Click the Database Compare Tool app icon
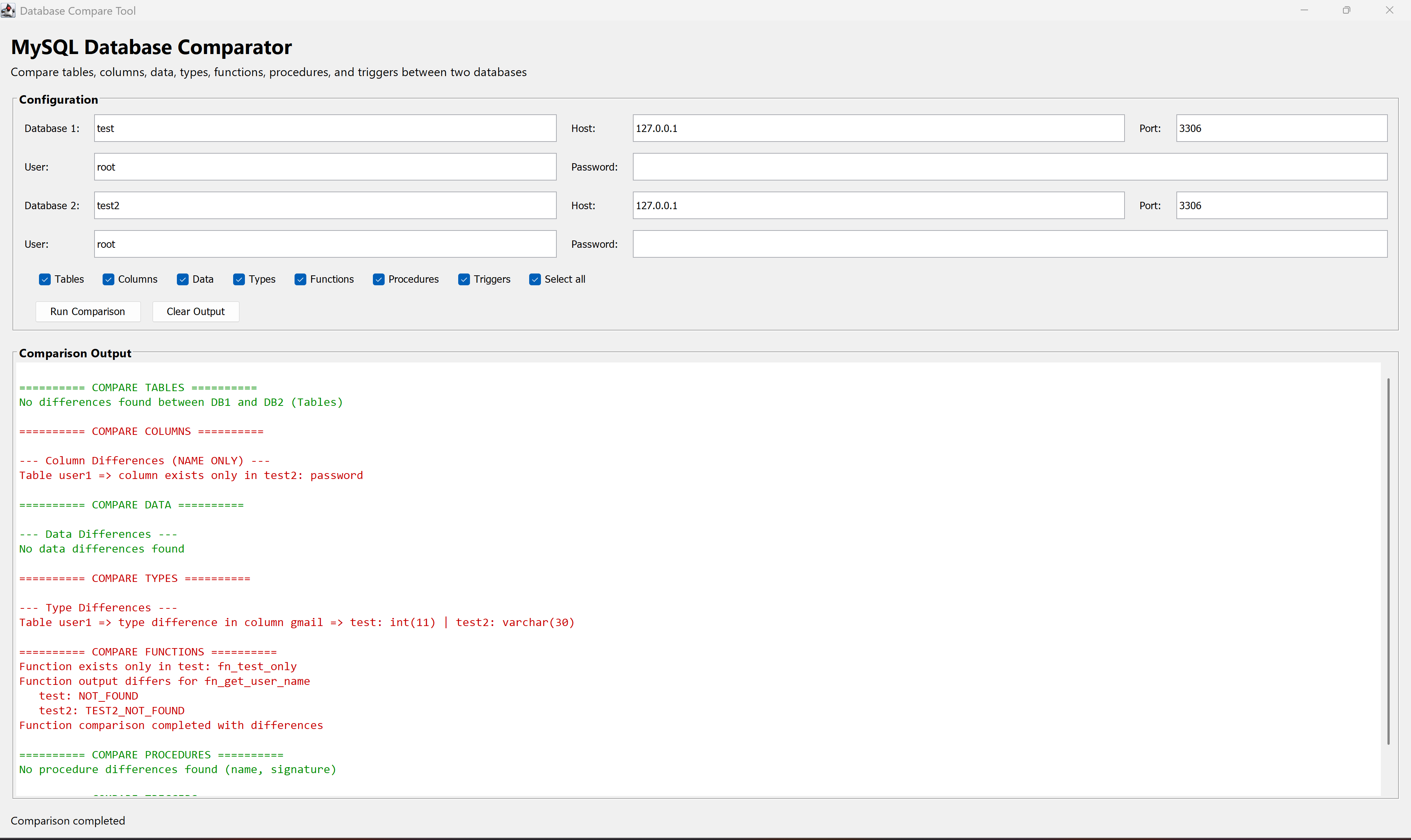This screenshot has width=1411, height=840. click(8, 10)
